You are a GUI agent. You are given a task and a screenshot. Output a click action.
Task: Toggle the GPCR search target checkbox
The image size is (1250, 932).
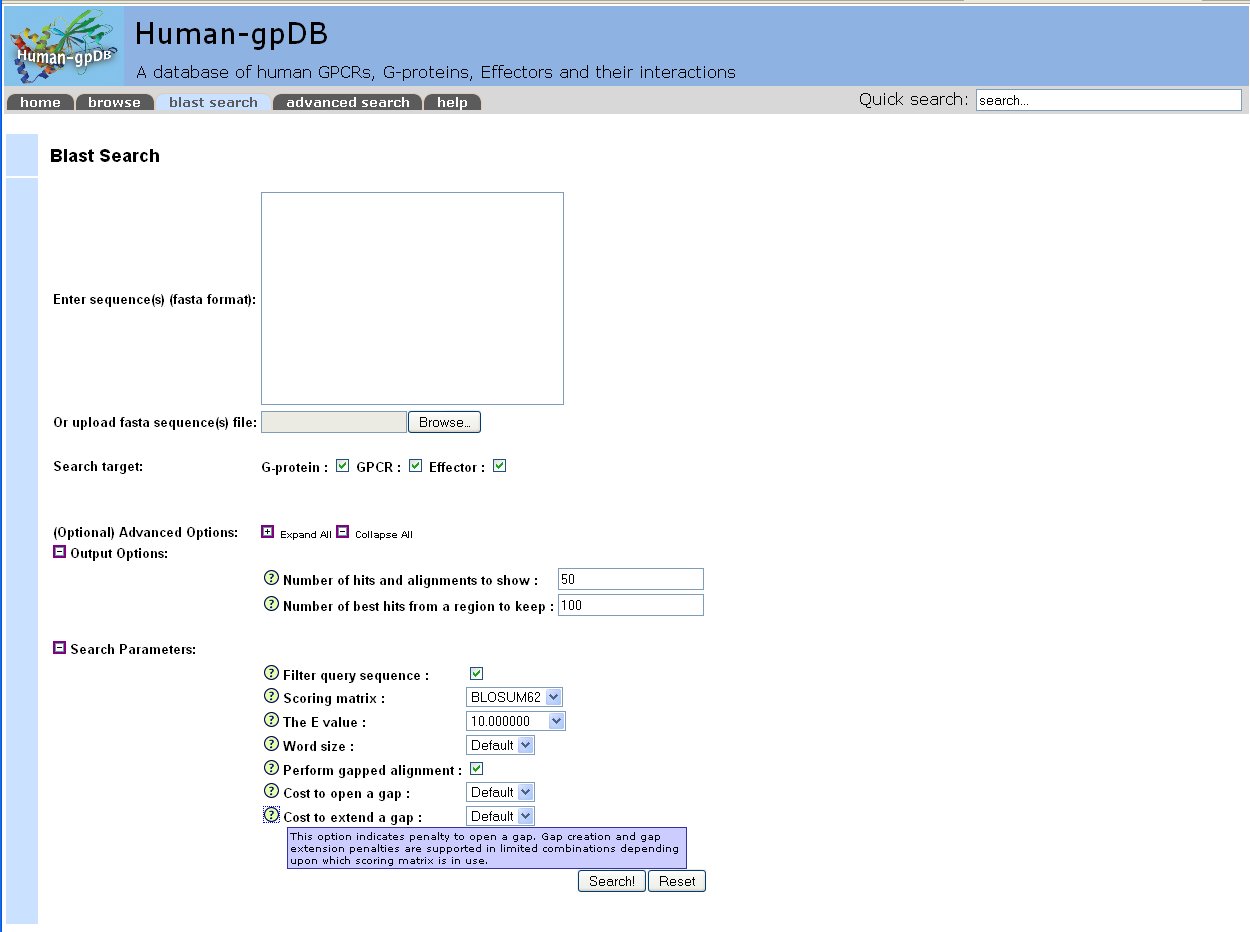click(416, 466)
